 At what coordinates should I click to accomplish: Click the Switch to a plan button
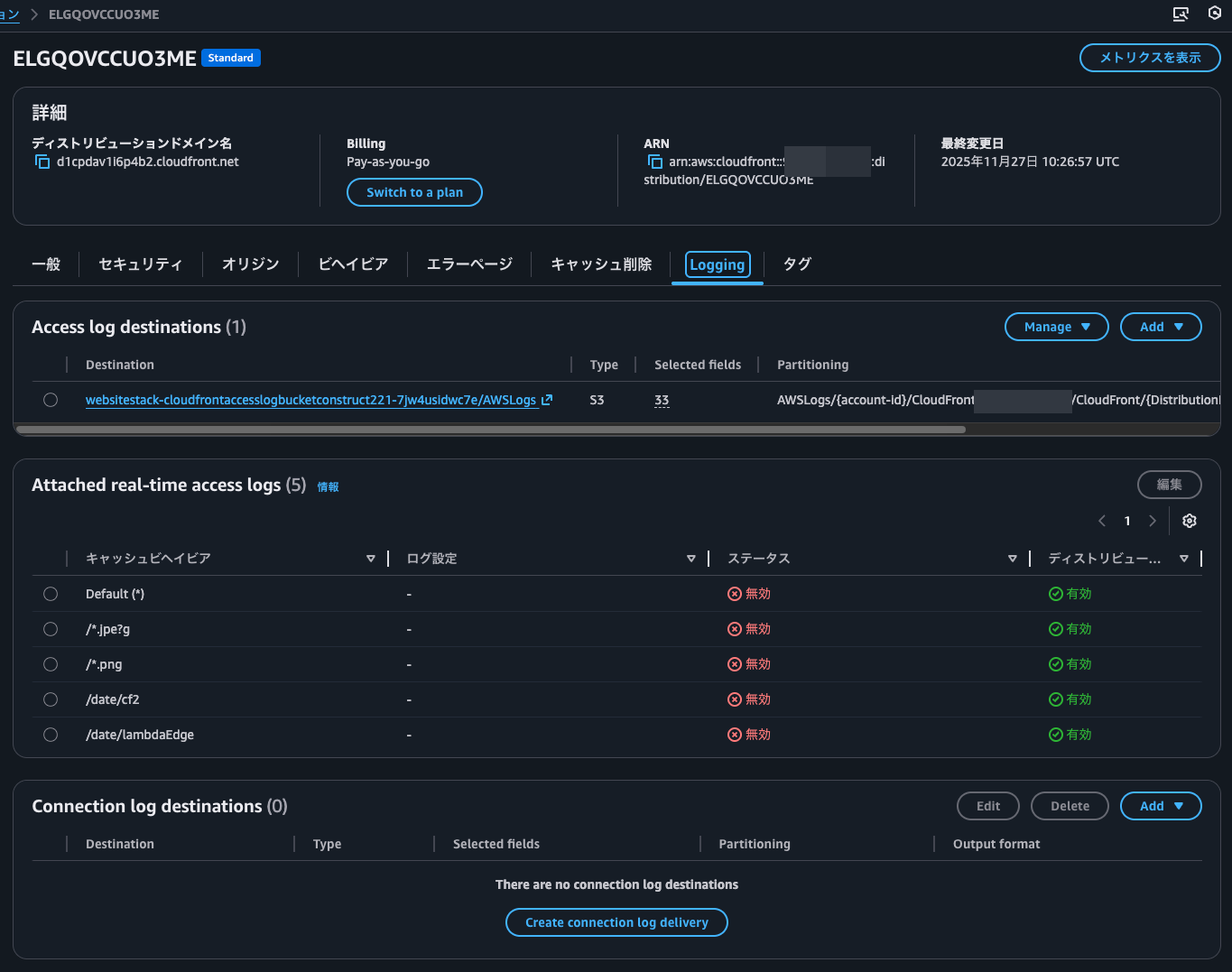click(x=414, y=192)
